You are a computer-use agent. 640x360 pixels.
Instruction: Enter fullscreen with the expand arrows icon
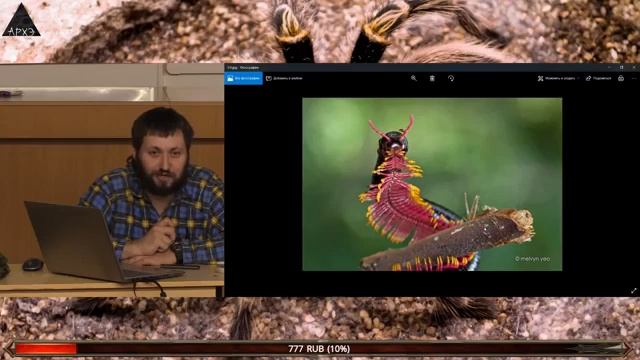coord(633,291)
